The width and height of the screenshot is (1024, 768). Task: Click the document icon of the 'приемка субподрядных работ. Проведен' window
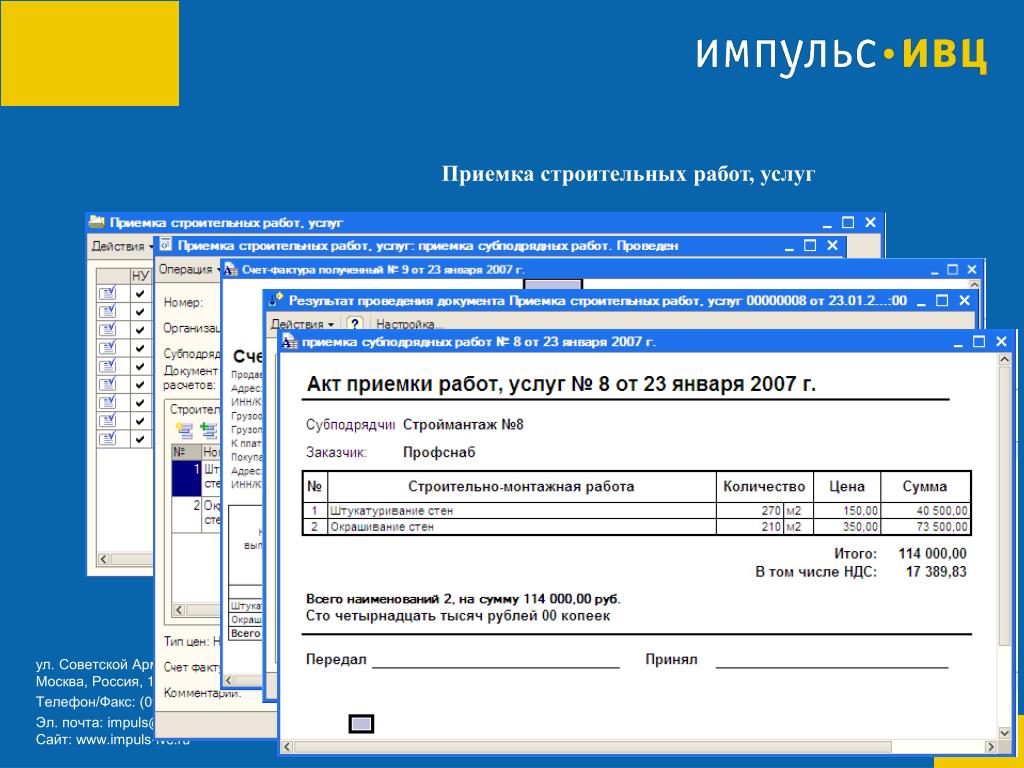coord(166,245)
